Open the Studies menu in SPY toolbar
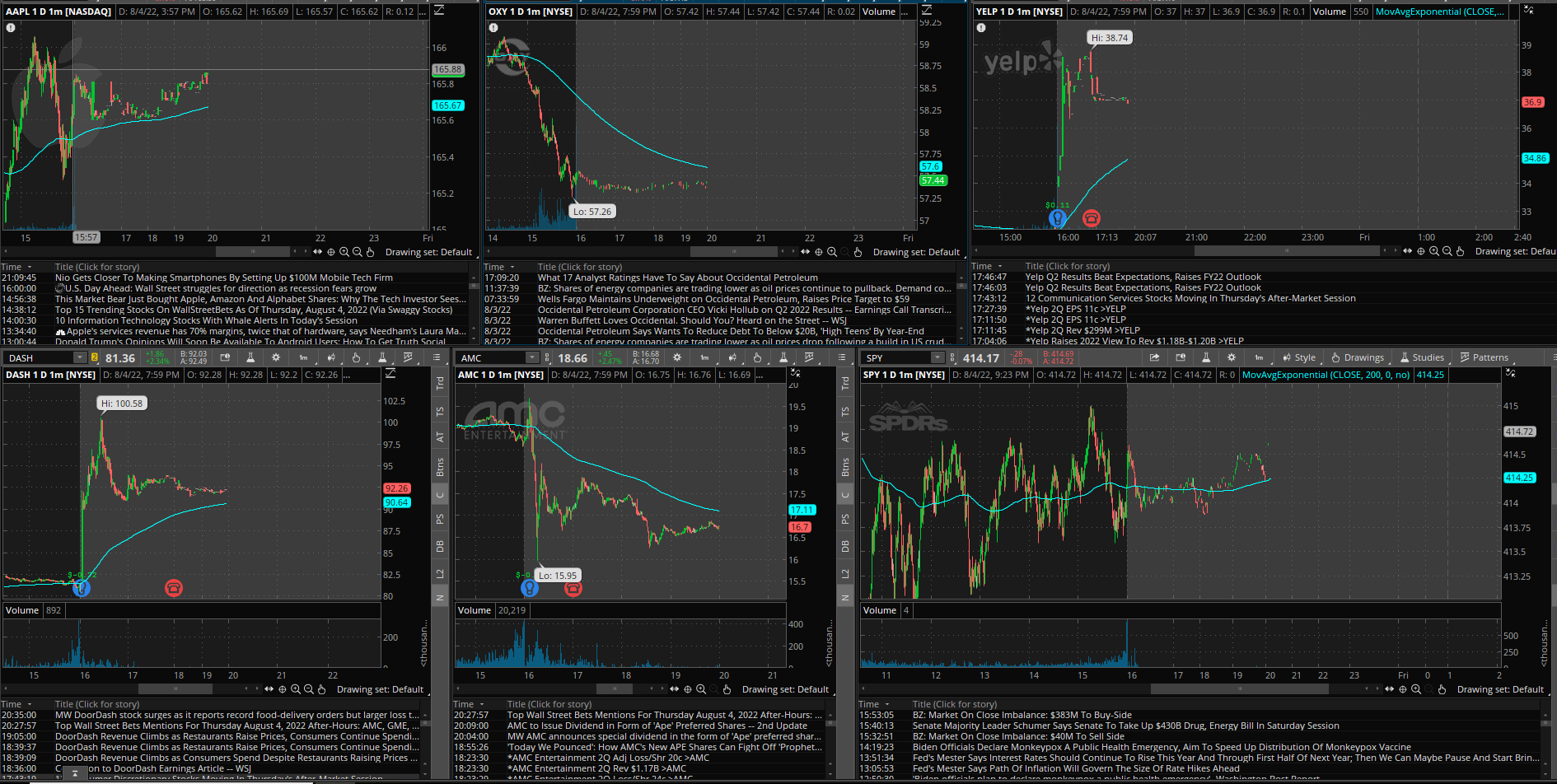 (1421, 357)
